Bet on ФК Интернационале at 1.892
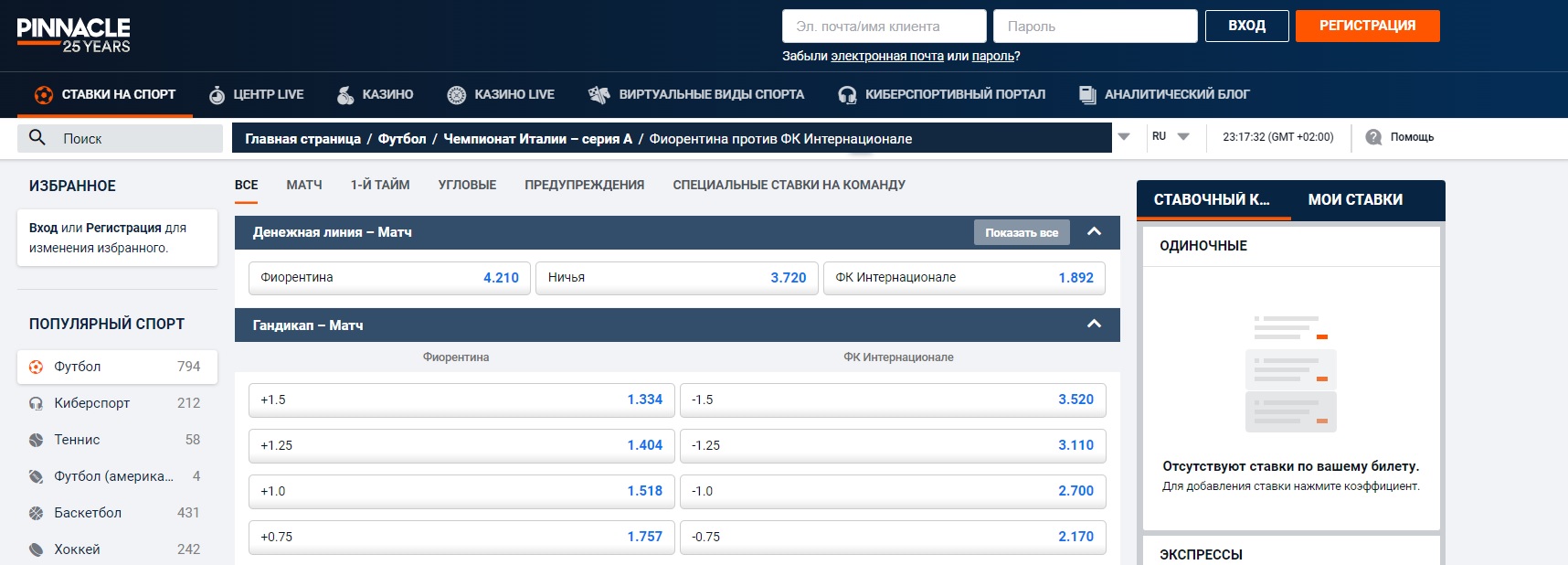 point(964,278)
